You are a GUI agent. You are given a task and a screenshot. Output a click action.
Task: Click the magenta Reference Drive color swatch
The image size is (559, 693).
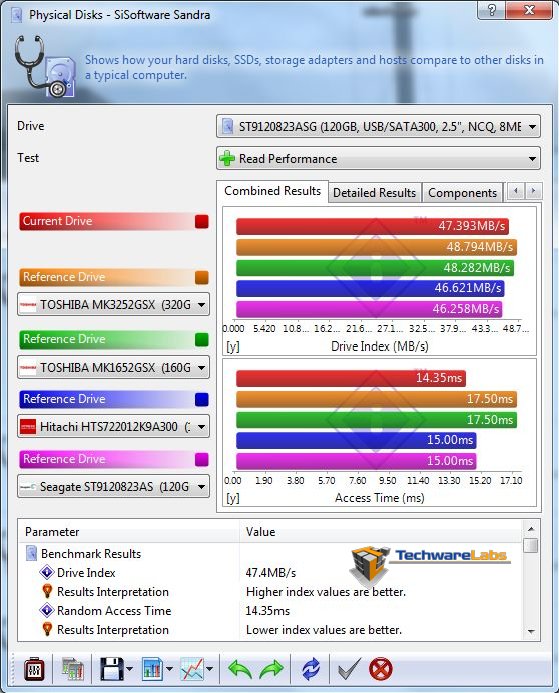[202, 460]
